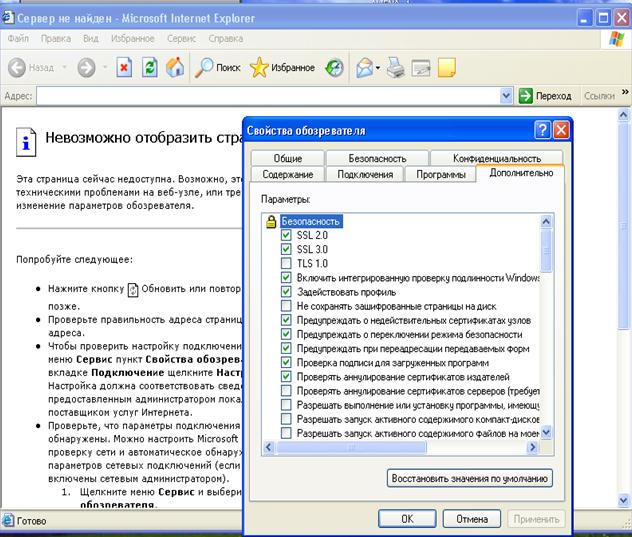Image resolution: width=632 pixels, height=537 pixels.
Task: Click the Refresh page icon
Action: pos(150,67)
